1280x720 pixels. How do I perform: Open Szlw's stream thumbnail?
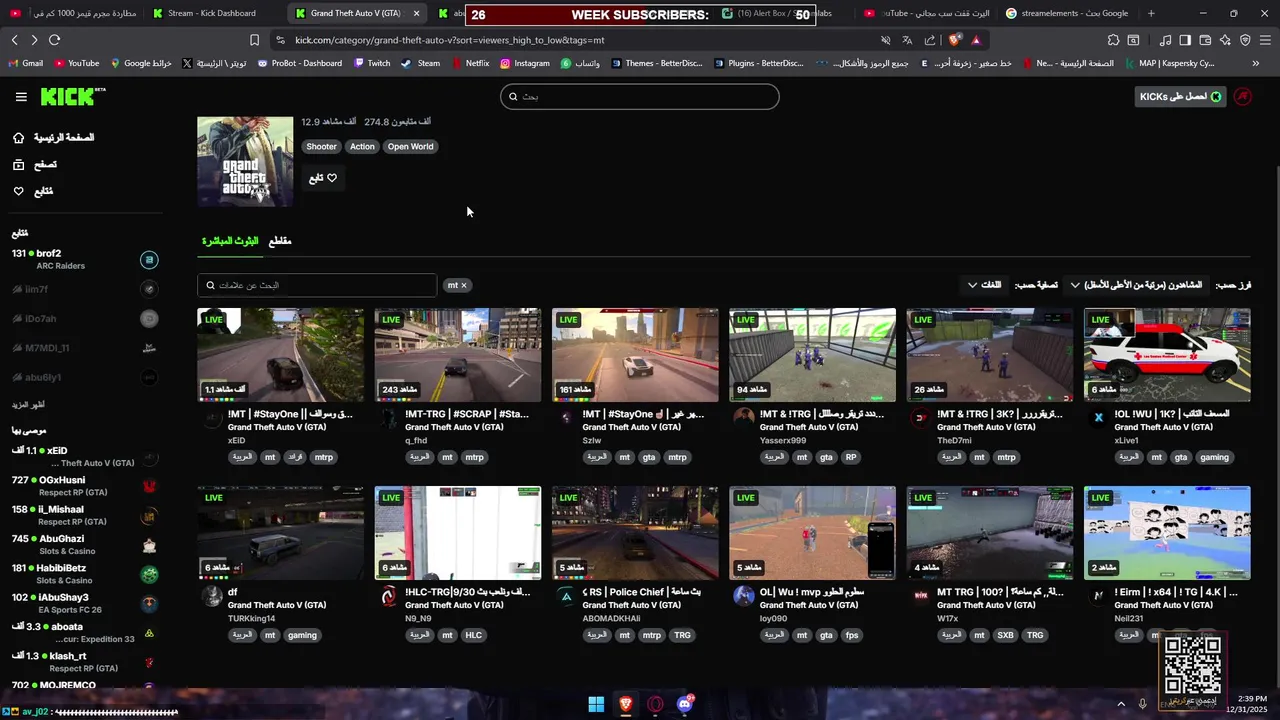point(635,355)
